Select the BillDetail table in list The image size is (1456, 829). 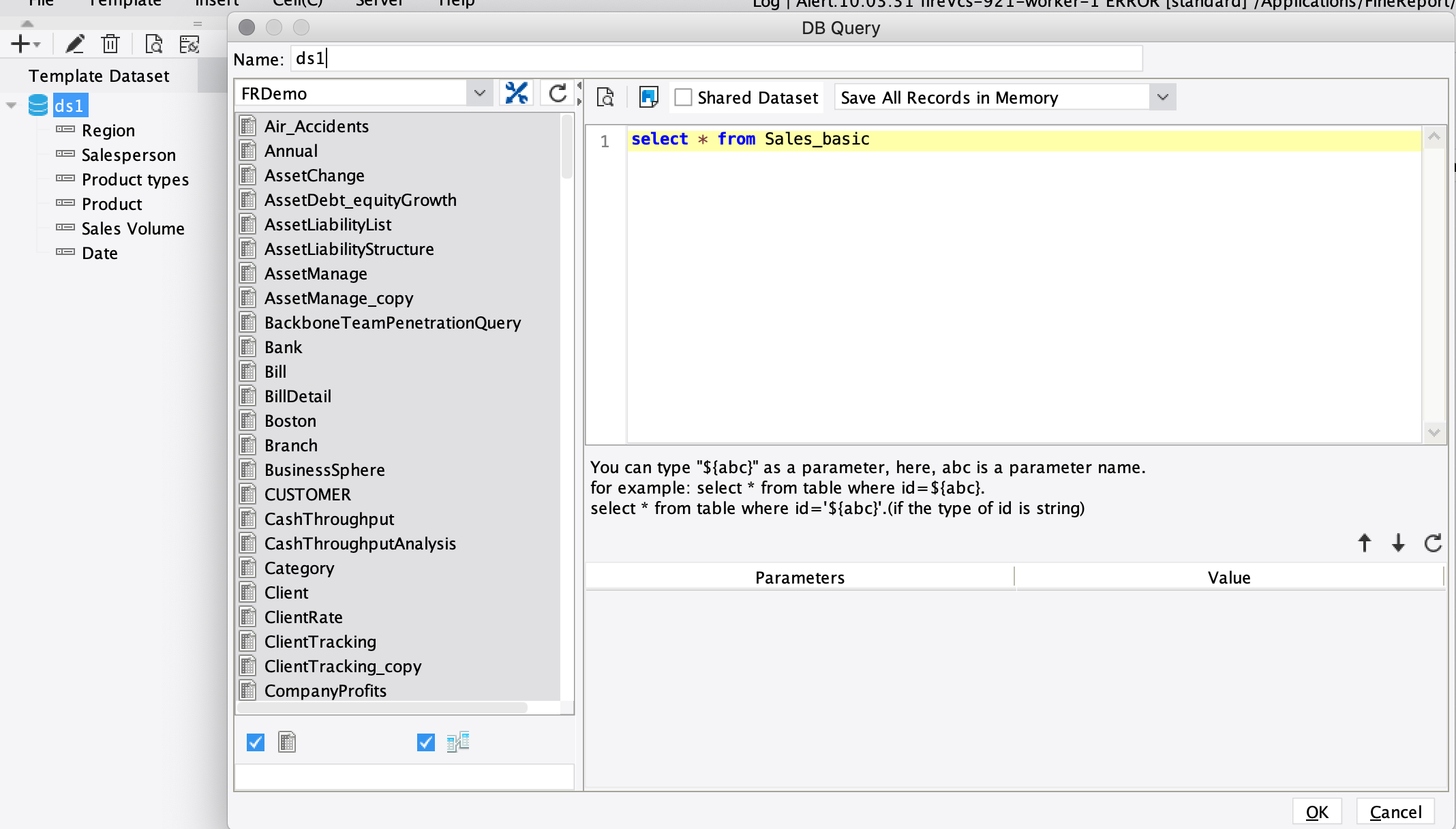298,396
